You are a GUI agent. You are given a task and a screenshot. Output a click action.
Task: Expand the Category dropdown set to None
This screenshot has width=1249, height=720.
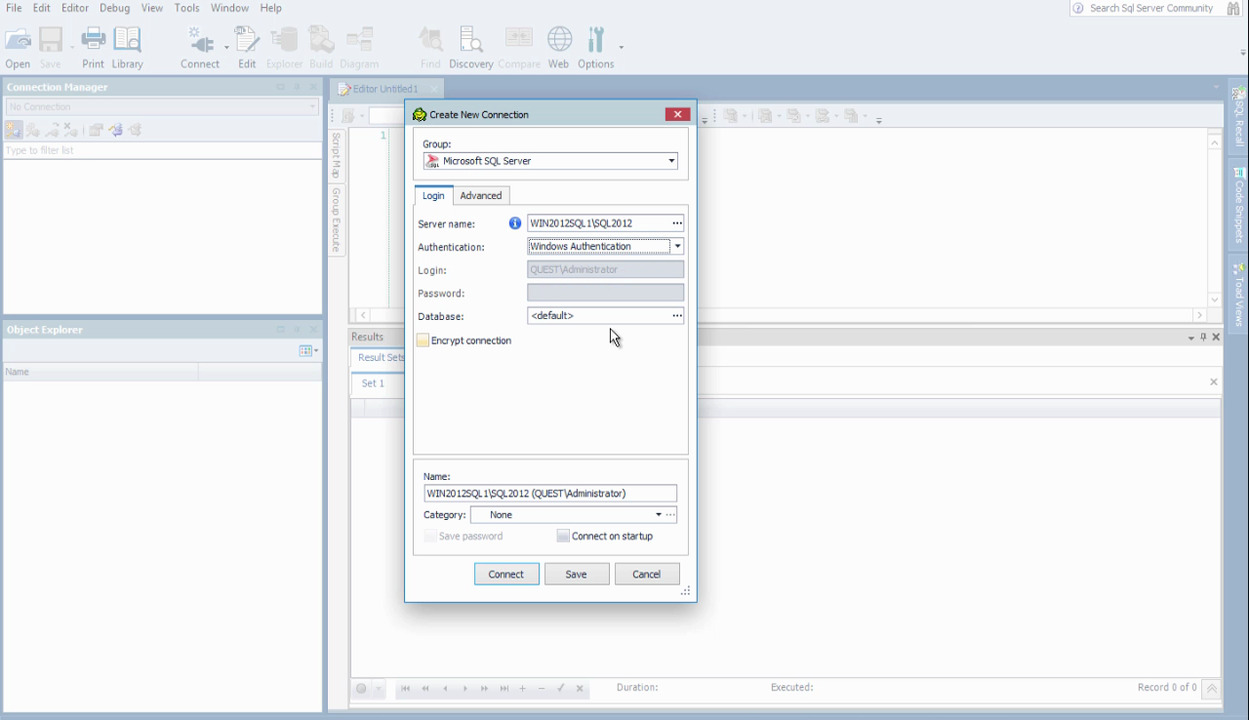click(658, 515)
